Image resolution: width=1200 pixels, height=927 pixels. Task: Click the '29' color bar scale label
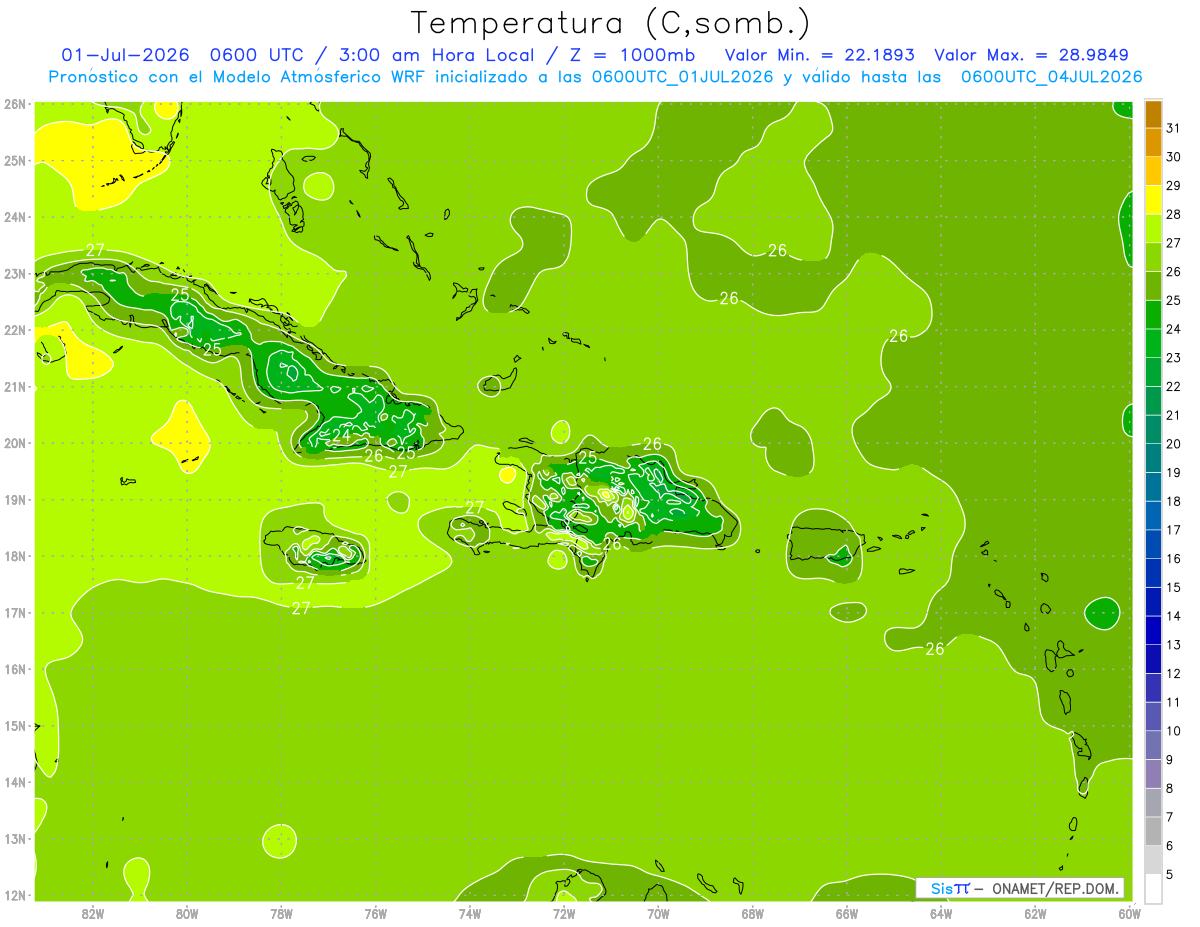[x=1173, y=186]
